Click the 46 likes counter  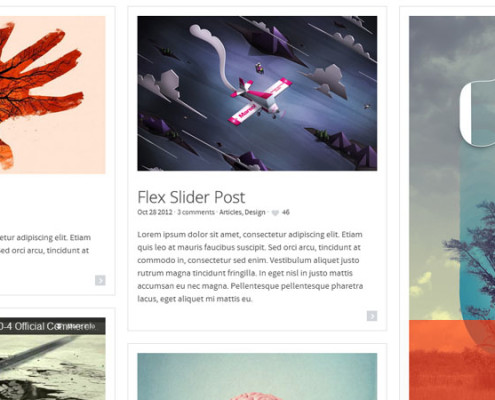[286, 212]
